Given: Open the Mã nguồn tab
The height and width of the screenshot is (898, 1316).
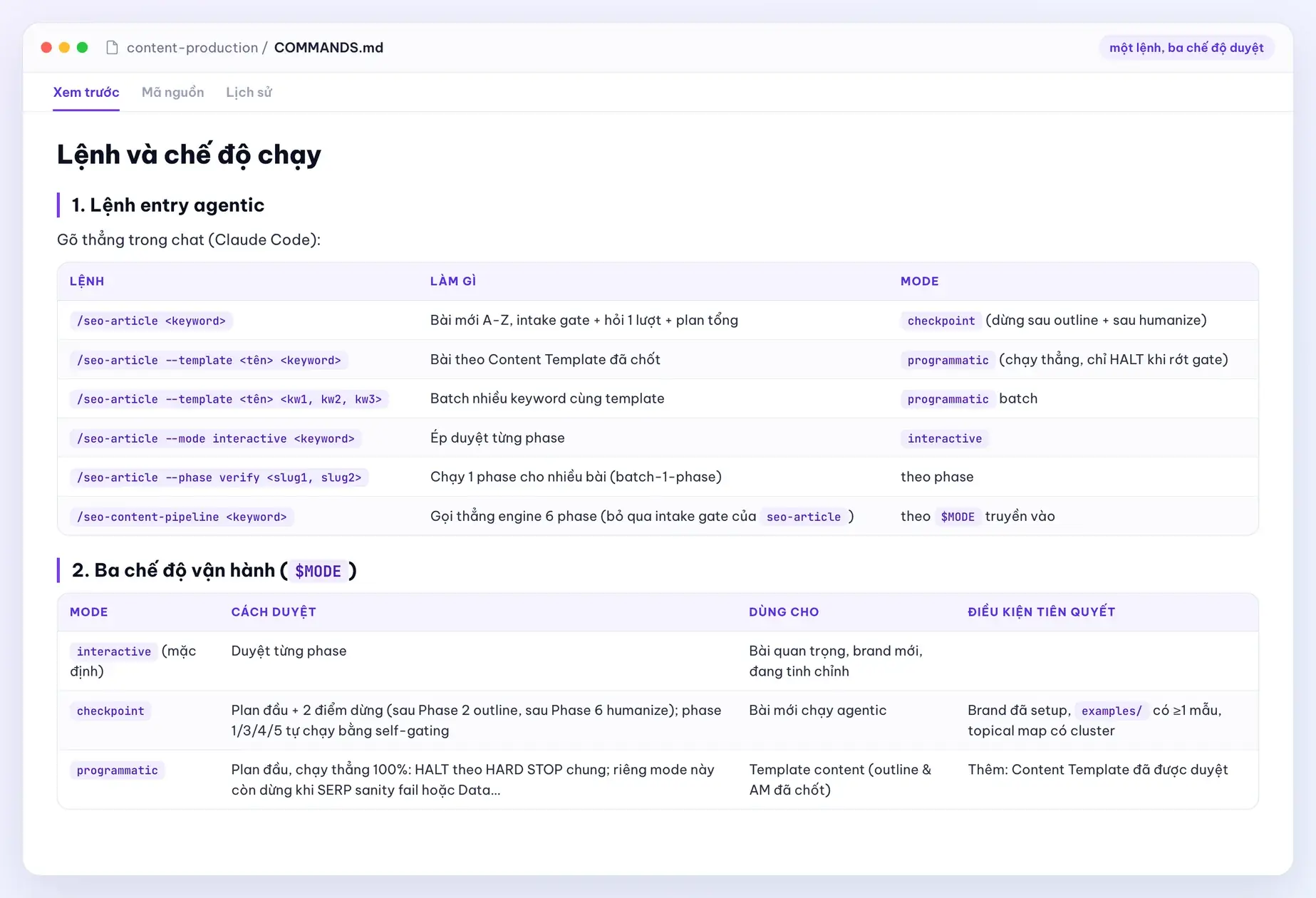Looking at the screenshot, I should 173,93.
